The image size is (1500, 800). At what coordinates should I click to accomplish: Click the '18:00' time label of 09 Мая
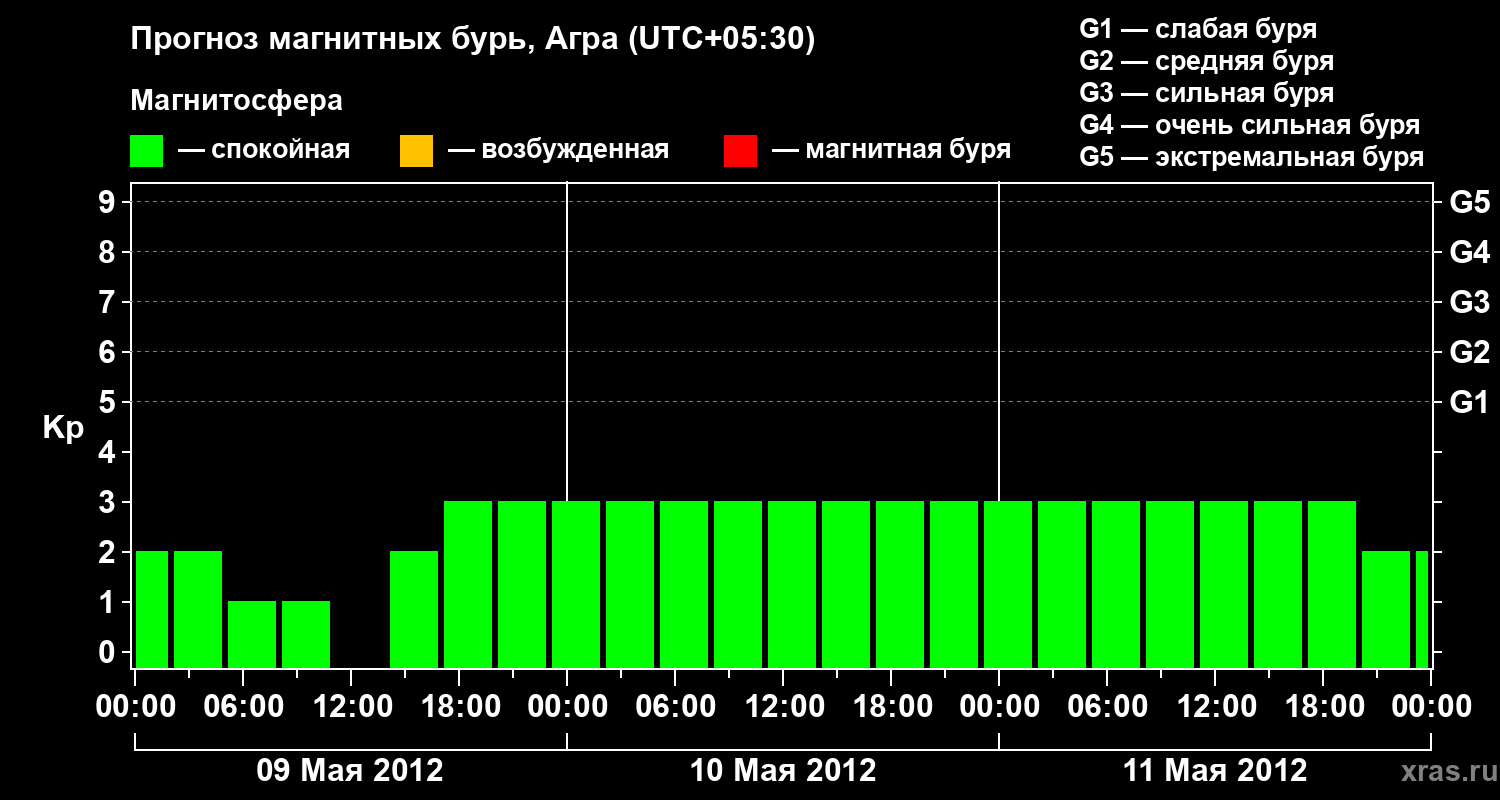point(459,707)
